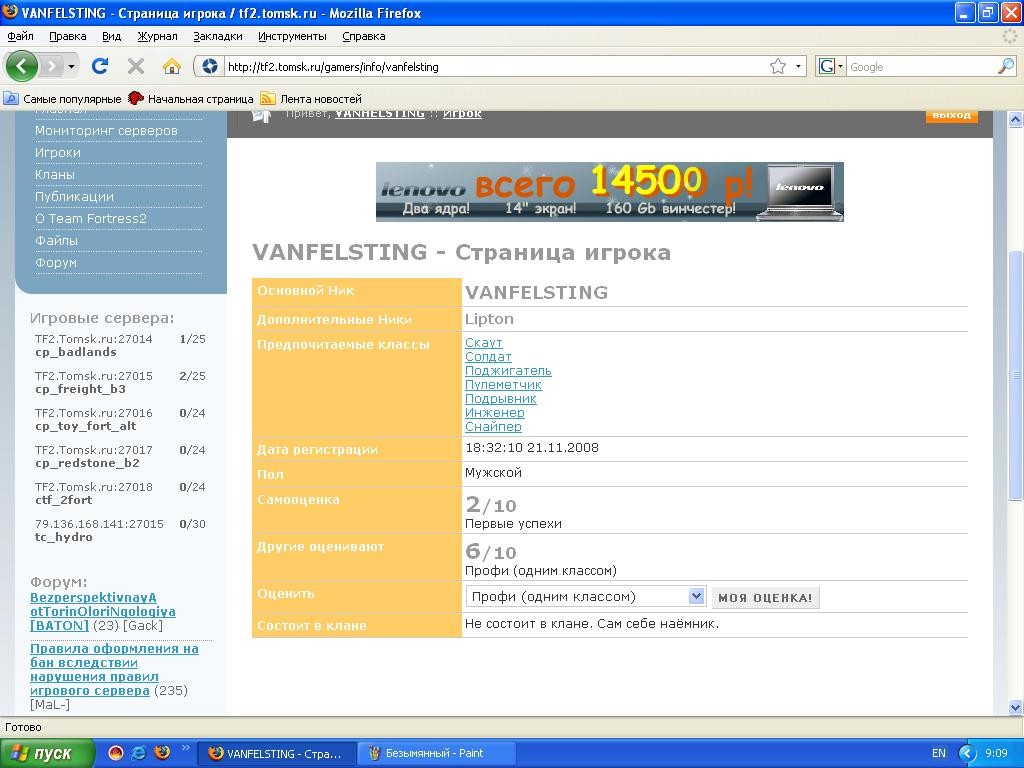Viewport: 1024px width, 768px height.
Task: Click the browser Back arrow button
Action: pyautogui.click(x=22, y=67)
